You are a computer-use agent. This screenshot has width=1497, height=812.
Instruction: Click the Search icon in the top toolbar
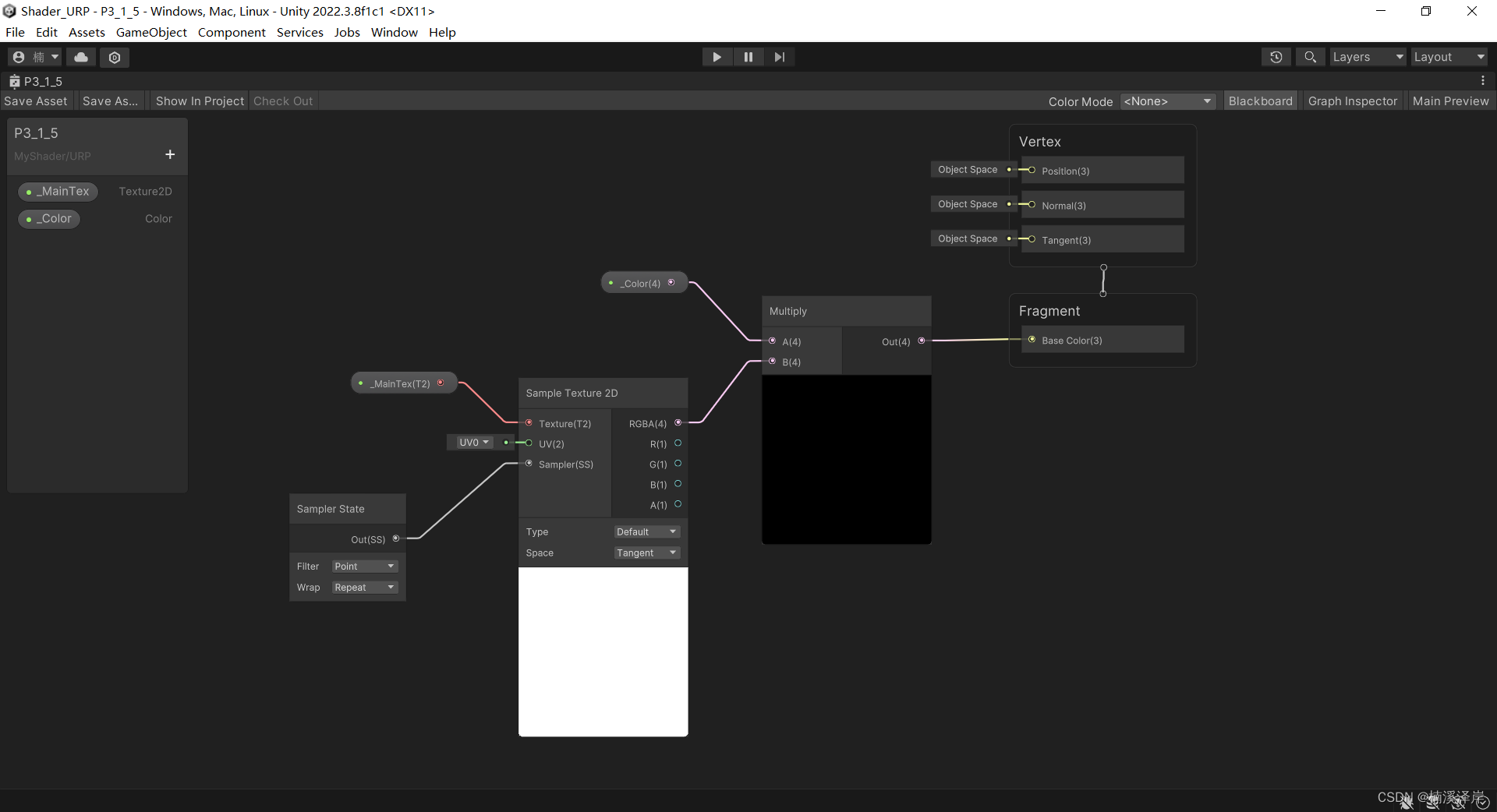click(x=1309, y=56)
